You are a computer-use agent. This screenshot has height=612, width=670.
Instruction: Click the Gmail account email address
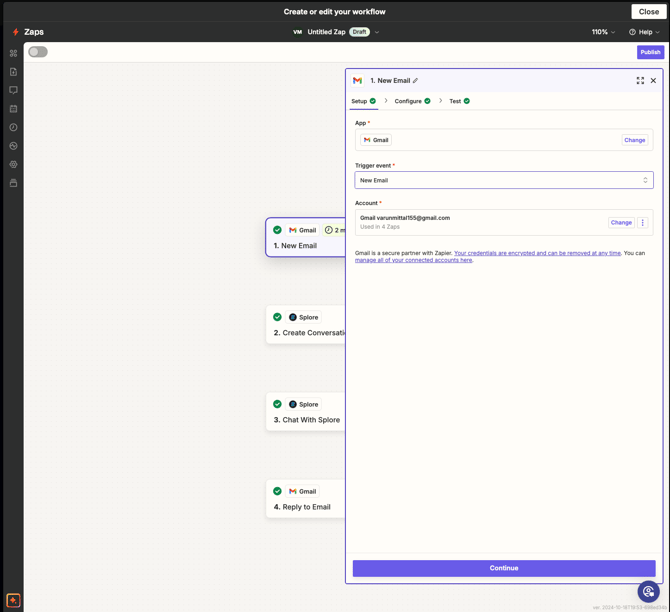413,218
